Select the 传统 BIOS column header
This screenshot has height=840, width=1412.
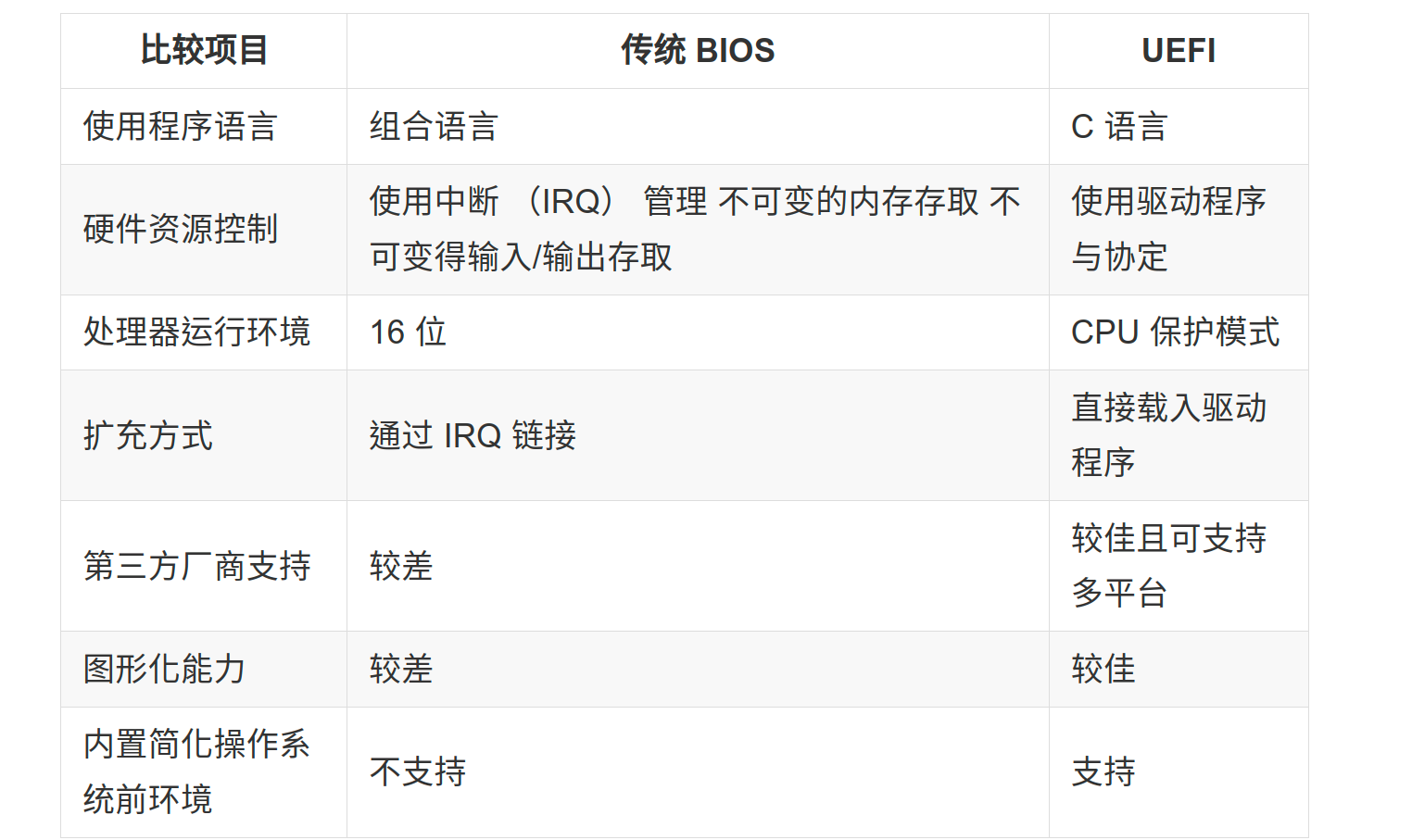pyautogui.click(x=698, y=51)
